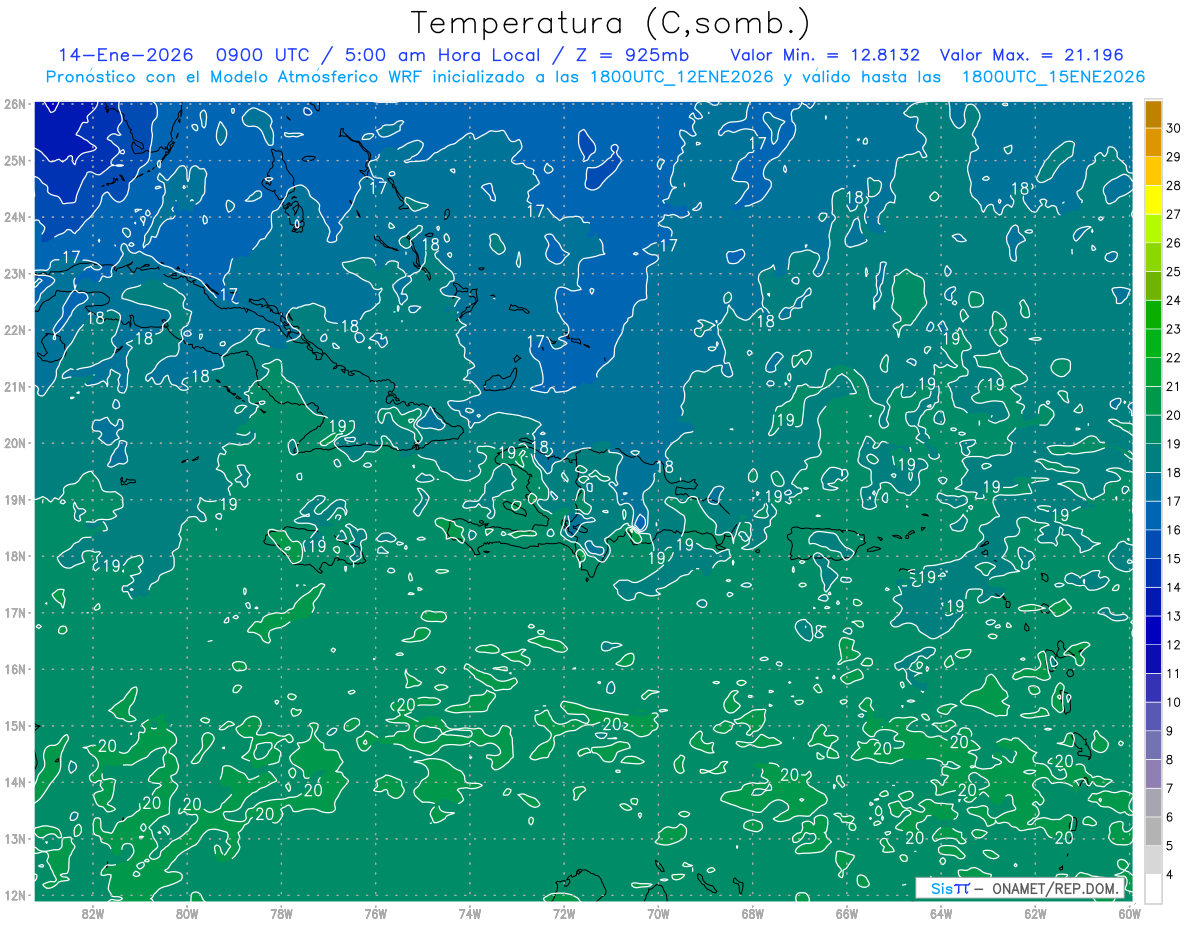Click the 15 label on the color scale

coord(1174,559)
